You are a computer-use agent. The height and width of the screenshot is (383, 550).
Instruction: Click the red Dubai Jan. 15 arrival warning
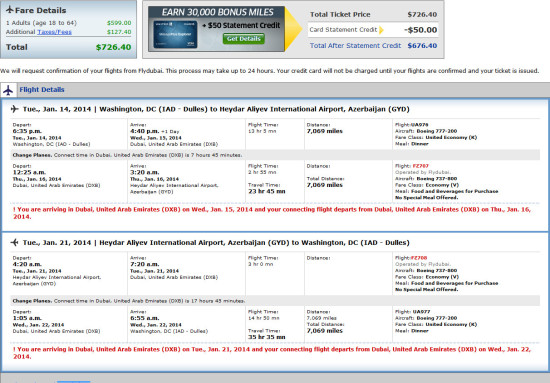[x=272, y=213]
